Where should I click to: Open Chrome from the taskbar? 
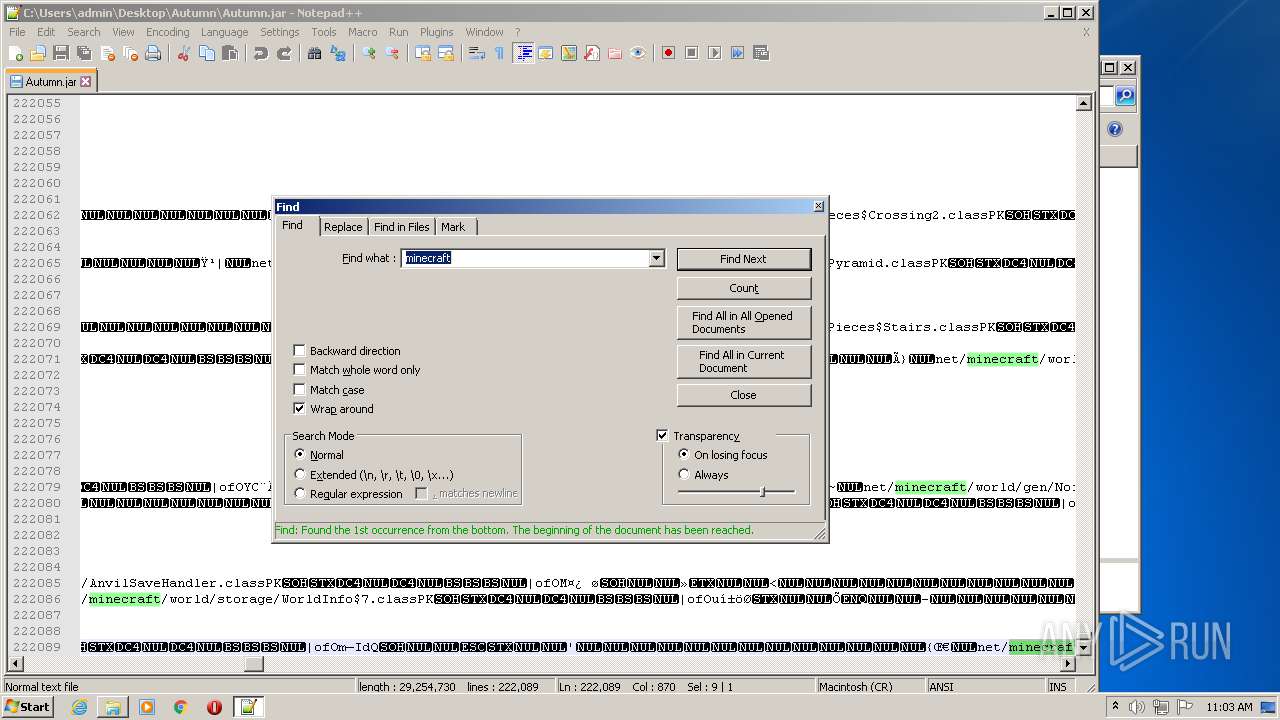coord(180,707)
